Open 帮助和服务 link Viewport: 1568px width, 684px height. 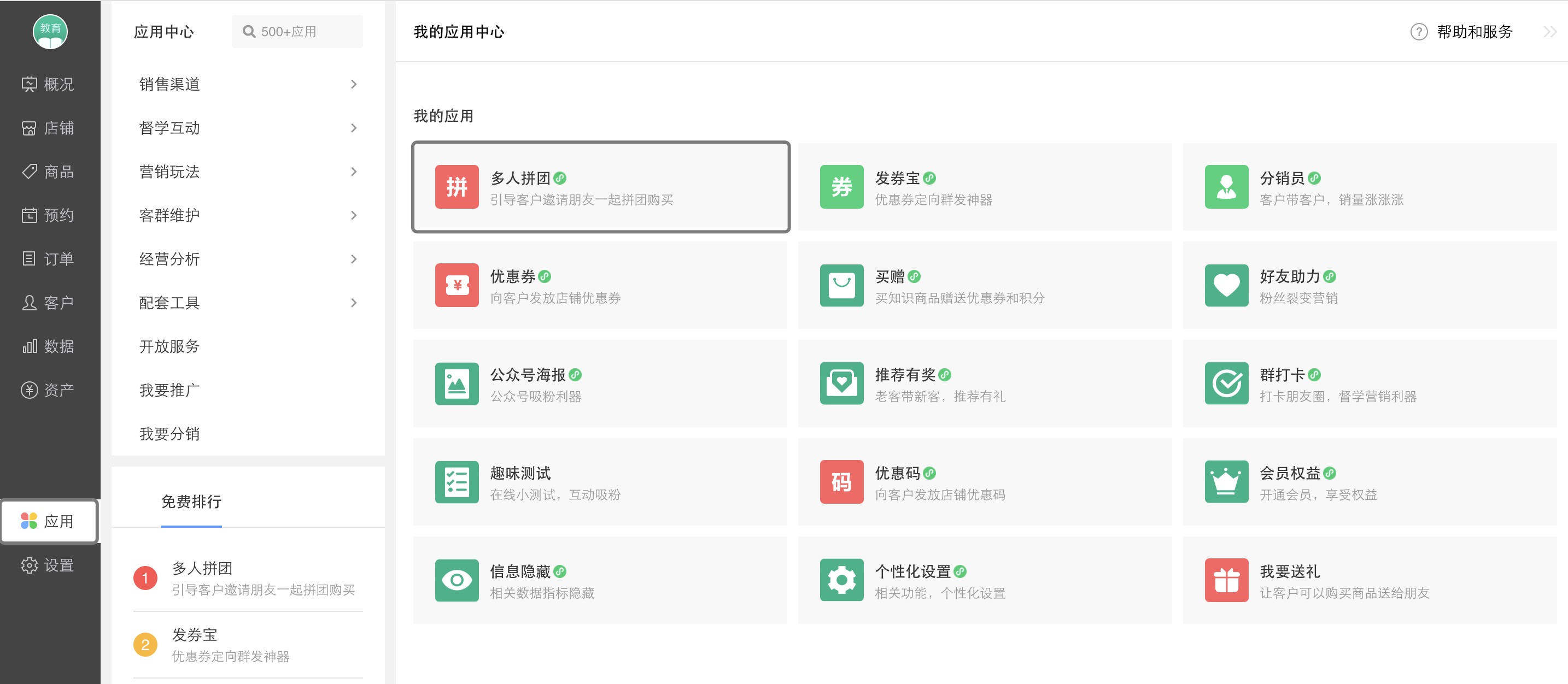1475,32
